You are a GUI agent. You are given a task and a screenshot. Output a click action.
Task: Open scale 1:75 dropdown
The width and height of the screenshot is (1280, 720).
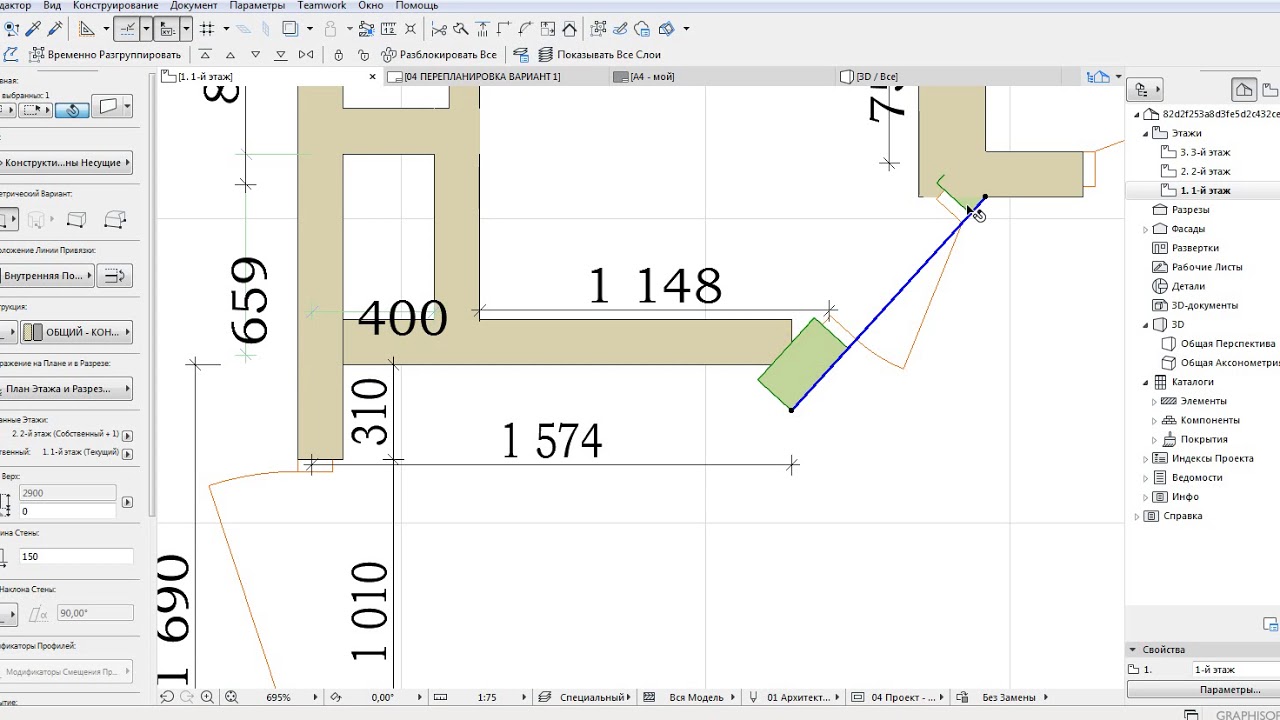tap(524, 697)
